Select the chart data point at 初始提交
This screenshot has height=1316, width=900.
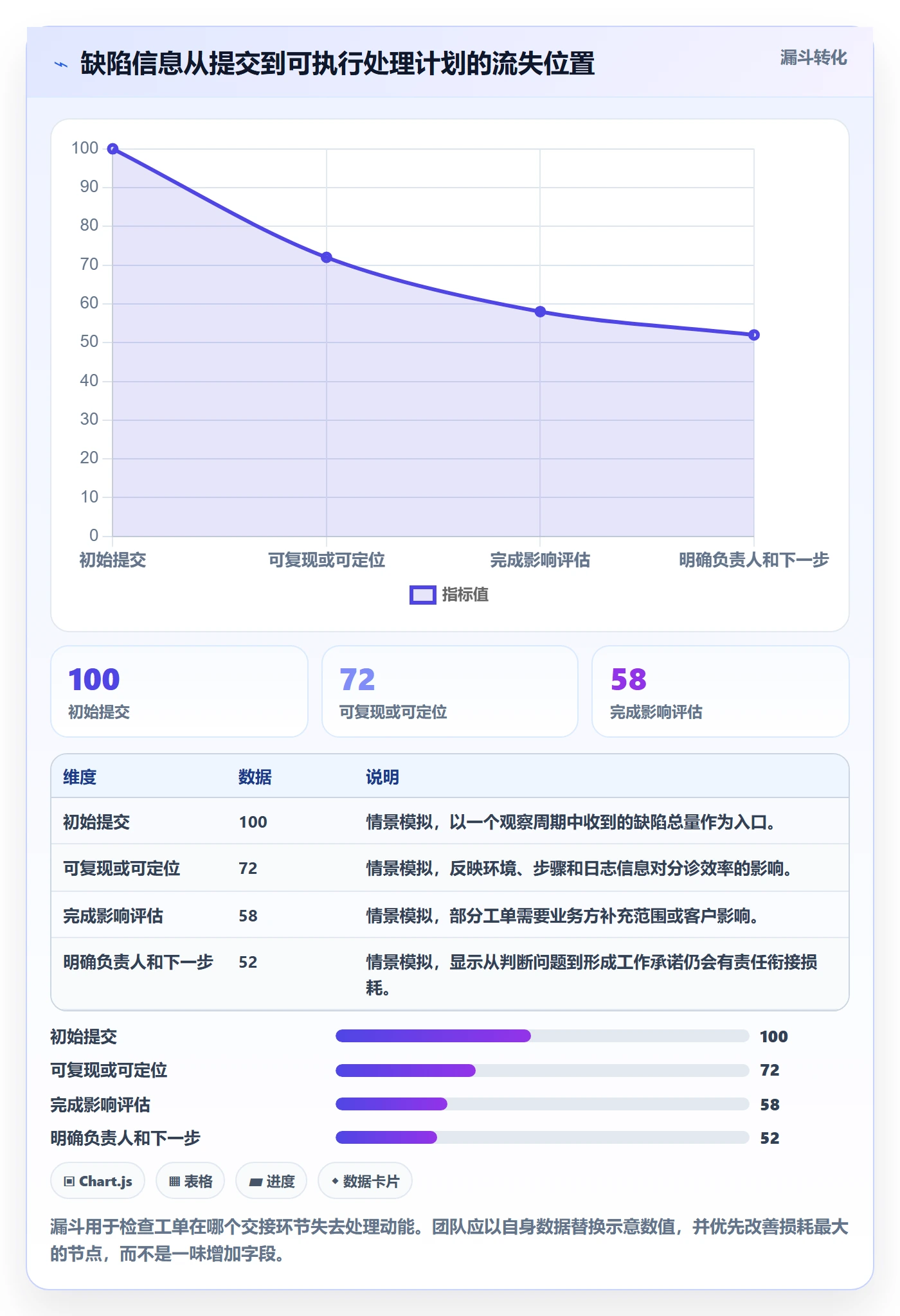tap(113, 149)
